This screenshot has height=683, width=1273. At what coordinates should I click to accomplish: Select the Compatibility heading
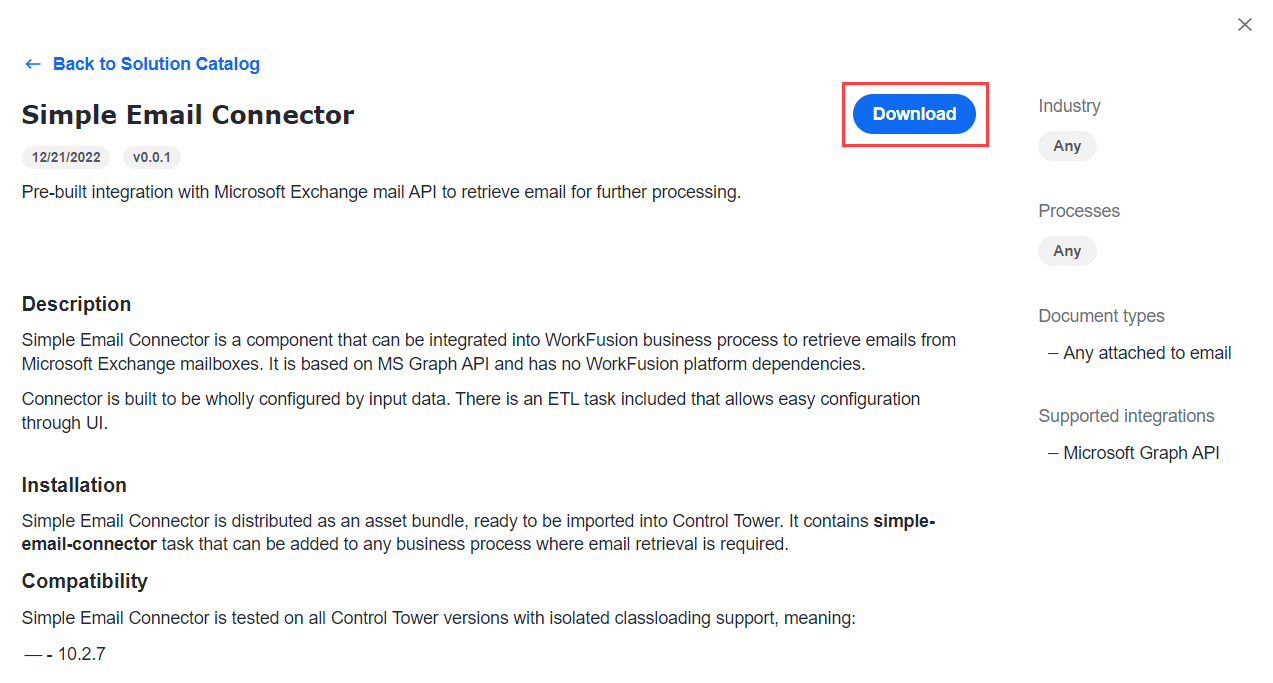(x=85, y=581)
